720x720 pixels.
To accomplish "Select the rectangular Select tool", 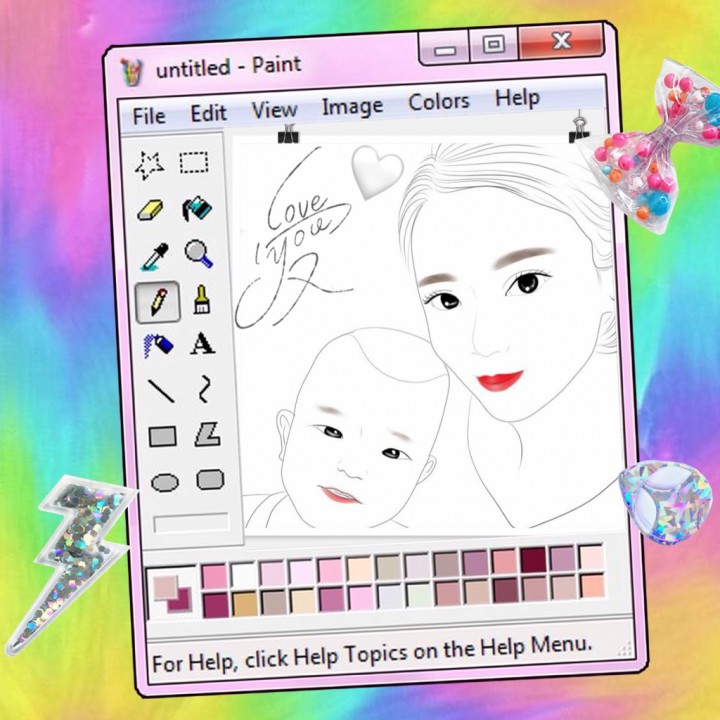I will click(194, 162).
